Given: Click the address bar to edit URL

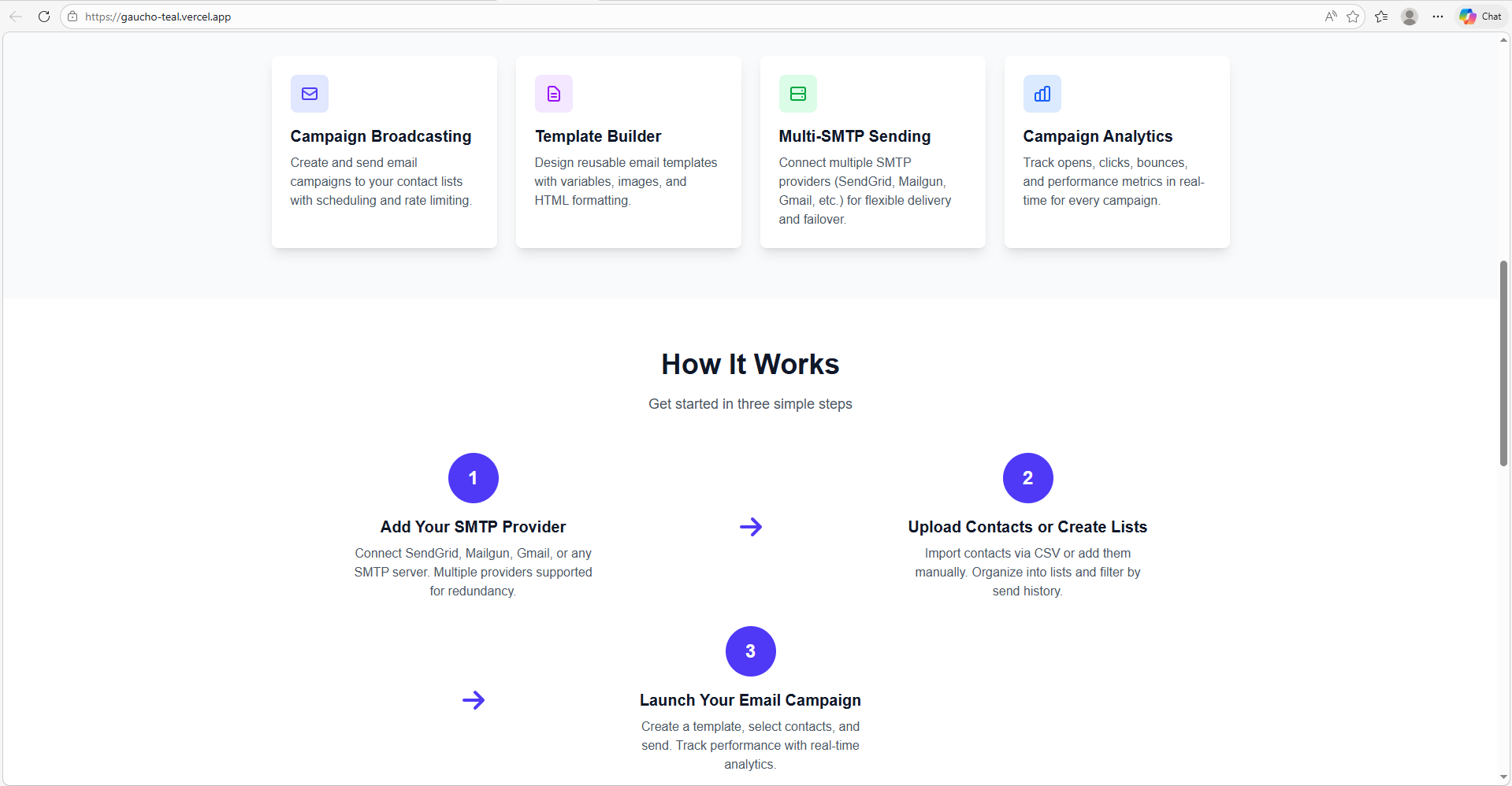Looking at the screenshot, I should (x=315, y=16).
